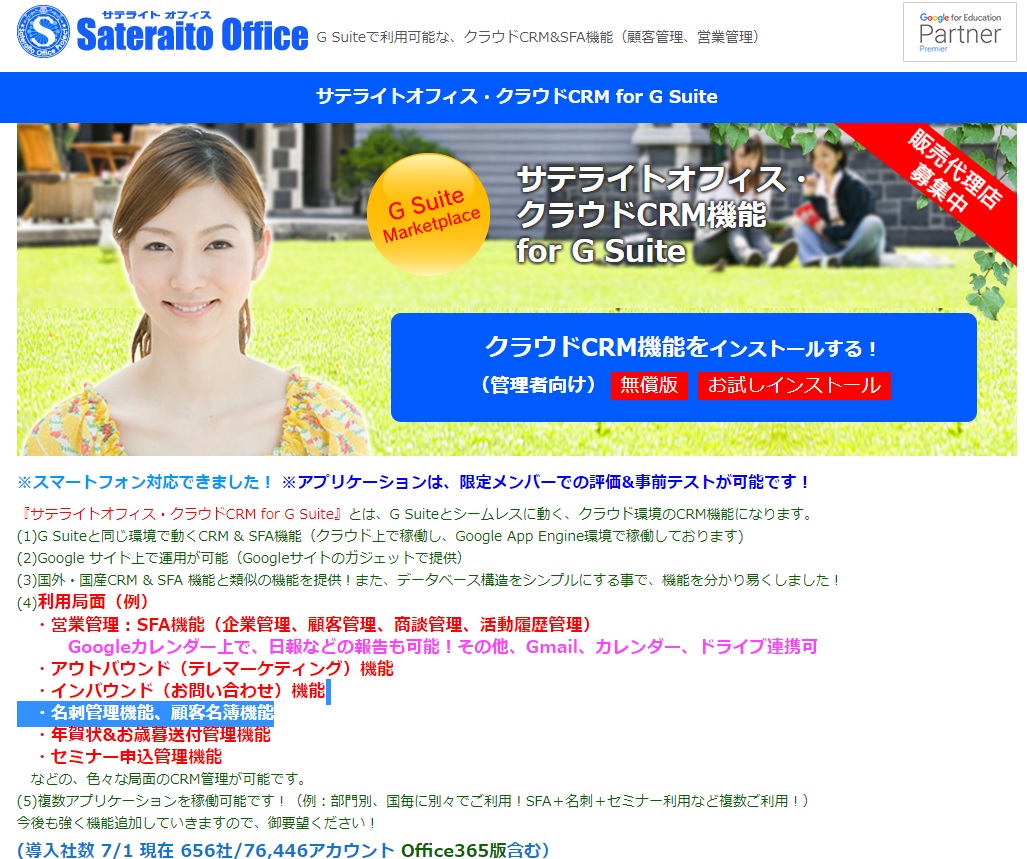Select the red 無償版 button
Viewport: 1027px width, 859px height.
click(648, 385)
